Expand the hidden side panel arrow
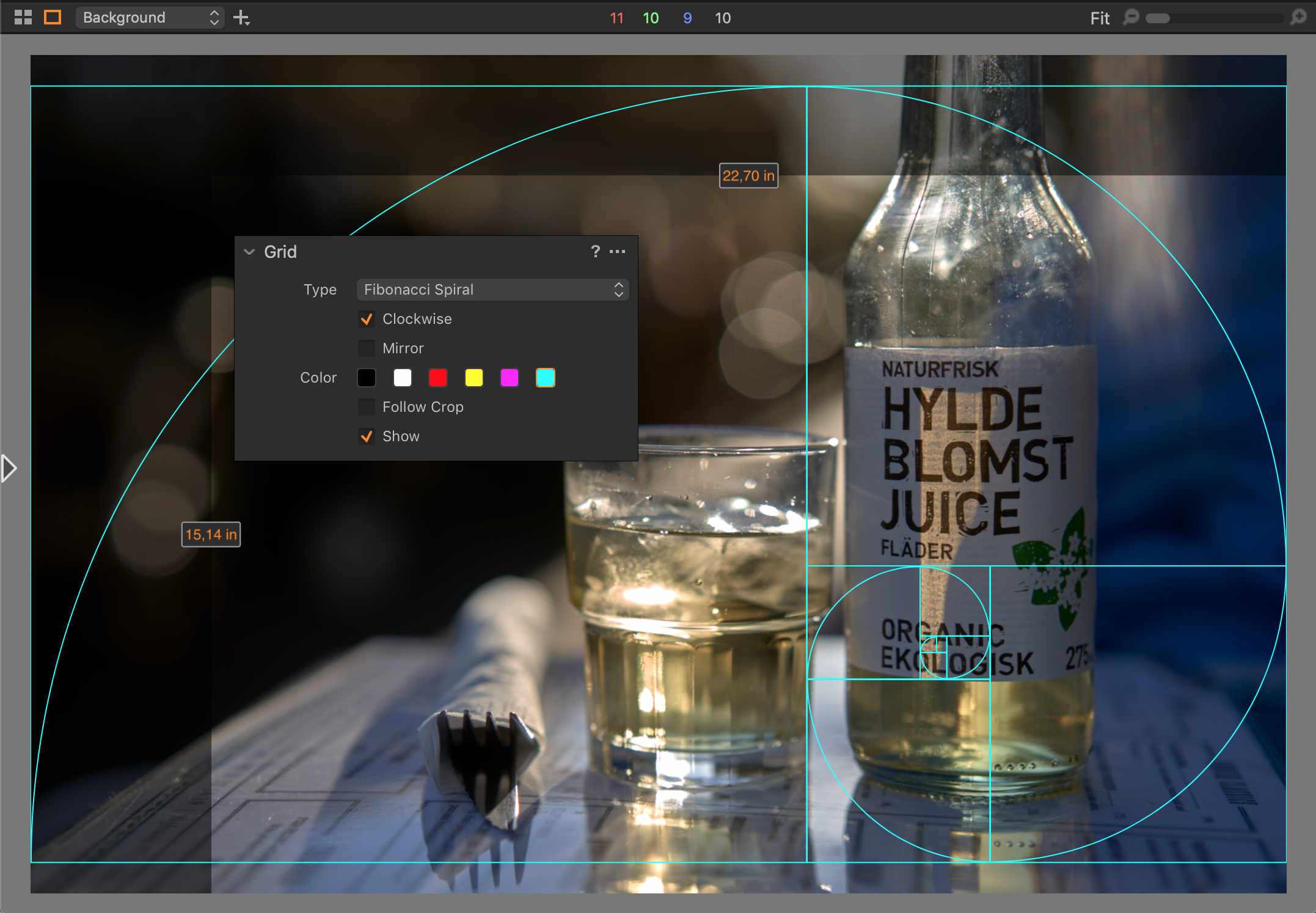Viewport: 1316px width, 913px height. [x=9, y=468]
